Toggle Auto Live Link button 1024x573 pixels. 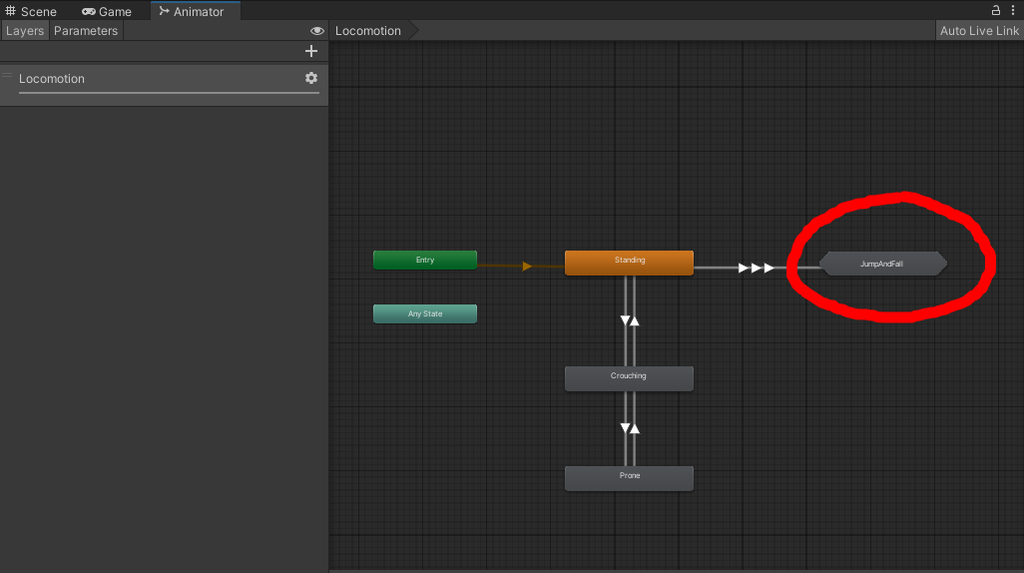point(979,31)
